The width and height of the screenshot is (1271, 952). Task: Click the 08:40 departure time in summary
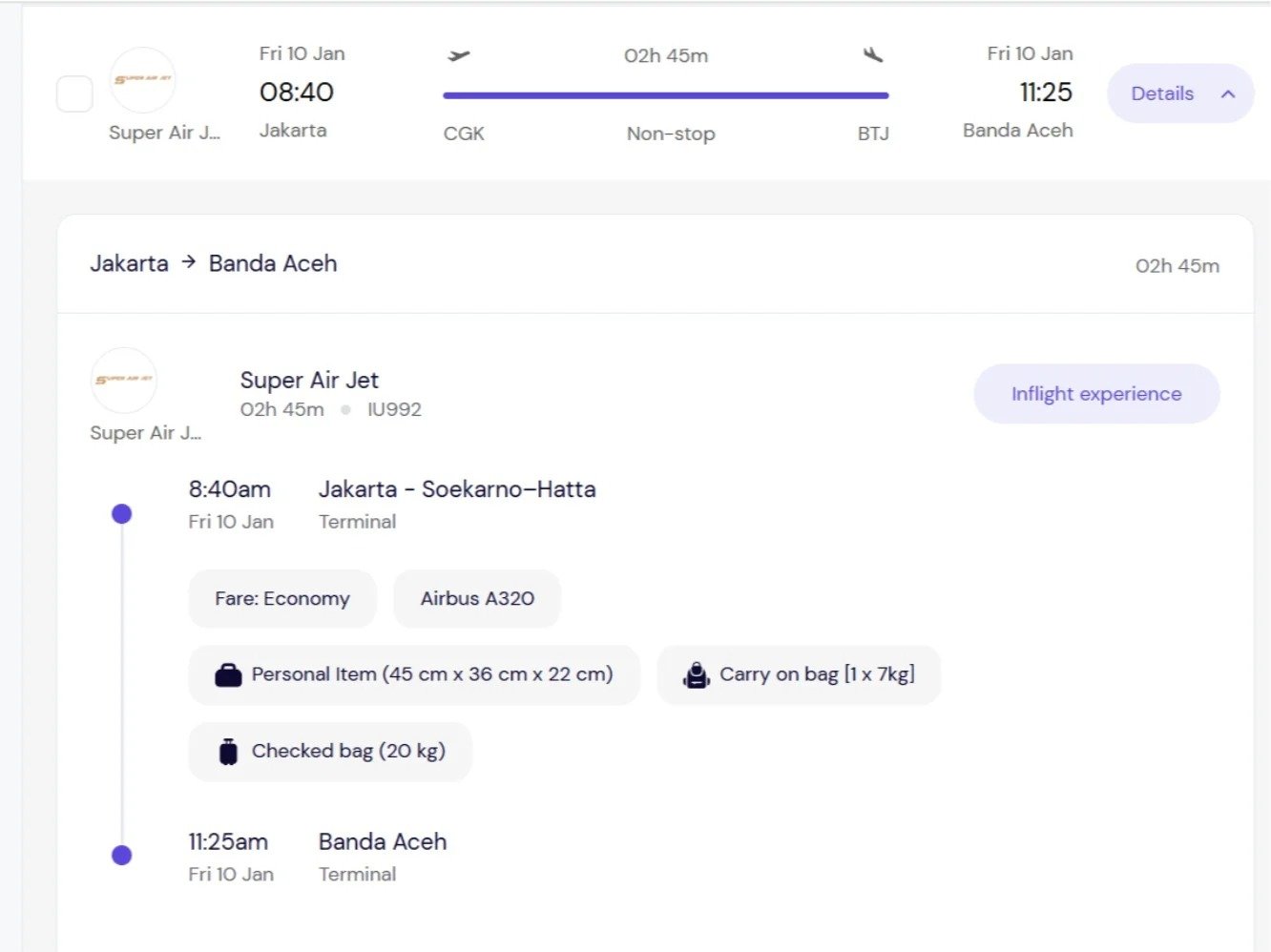pyautogui.click(x=297, y=93)
